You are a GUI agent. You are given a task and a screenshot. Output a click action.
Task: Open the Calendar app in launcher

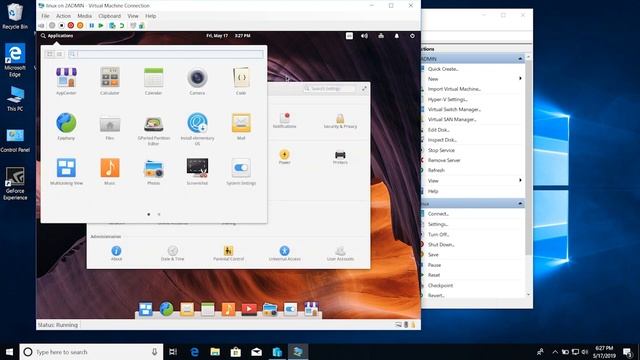[153, 82]
